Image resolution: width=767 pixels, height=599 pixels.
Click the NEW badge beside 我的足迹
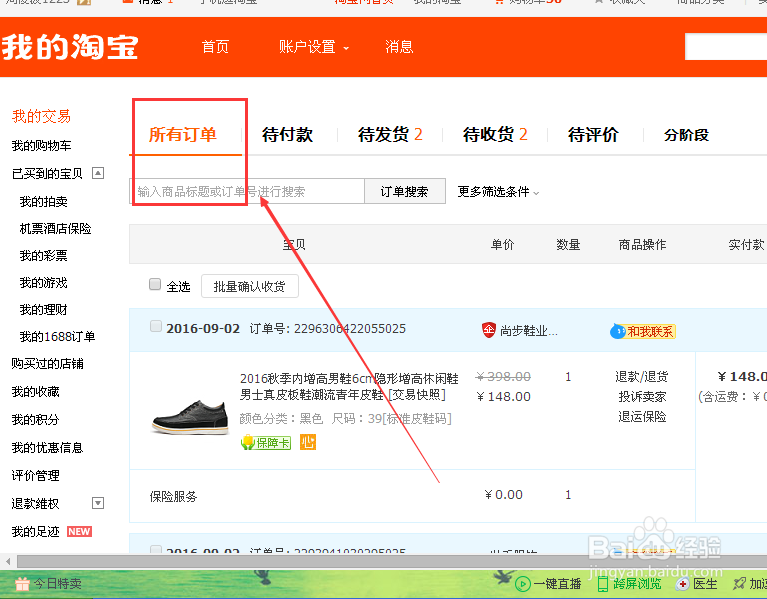[79, 532]
